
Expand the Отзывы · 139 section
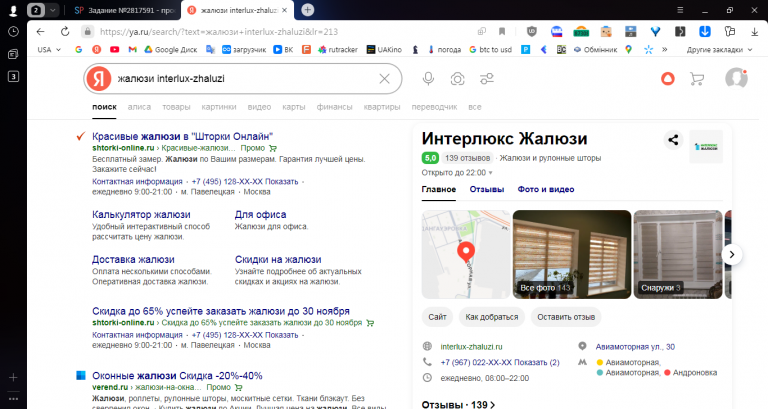pos(458,404)
